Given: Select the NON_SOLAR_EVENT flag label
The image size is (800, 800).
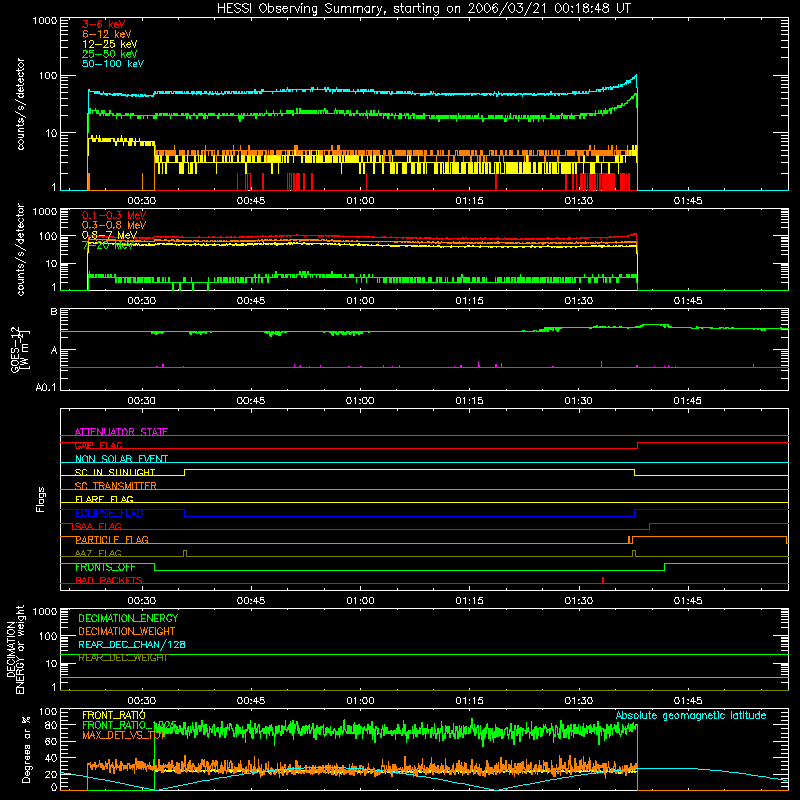Looking at the screenshot, I should pos(121,459).
